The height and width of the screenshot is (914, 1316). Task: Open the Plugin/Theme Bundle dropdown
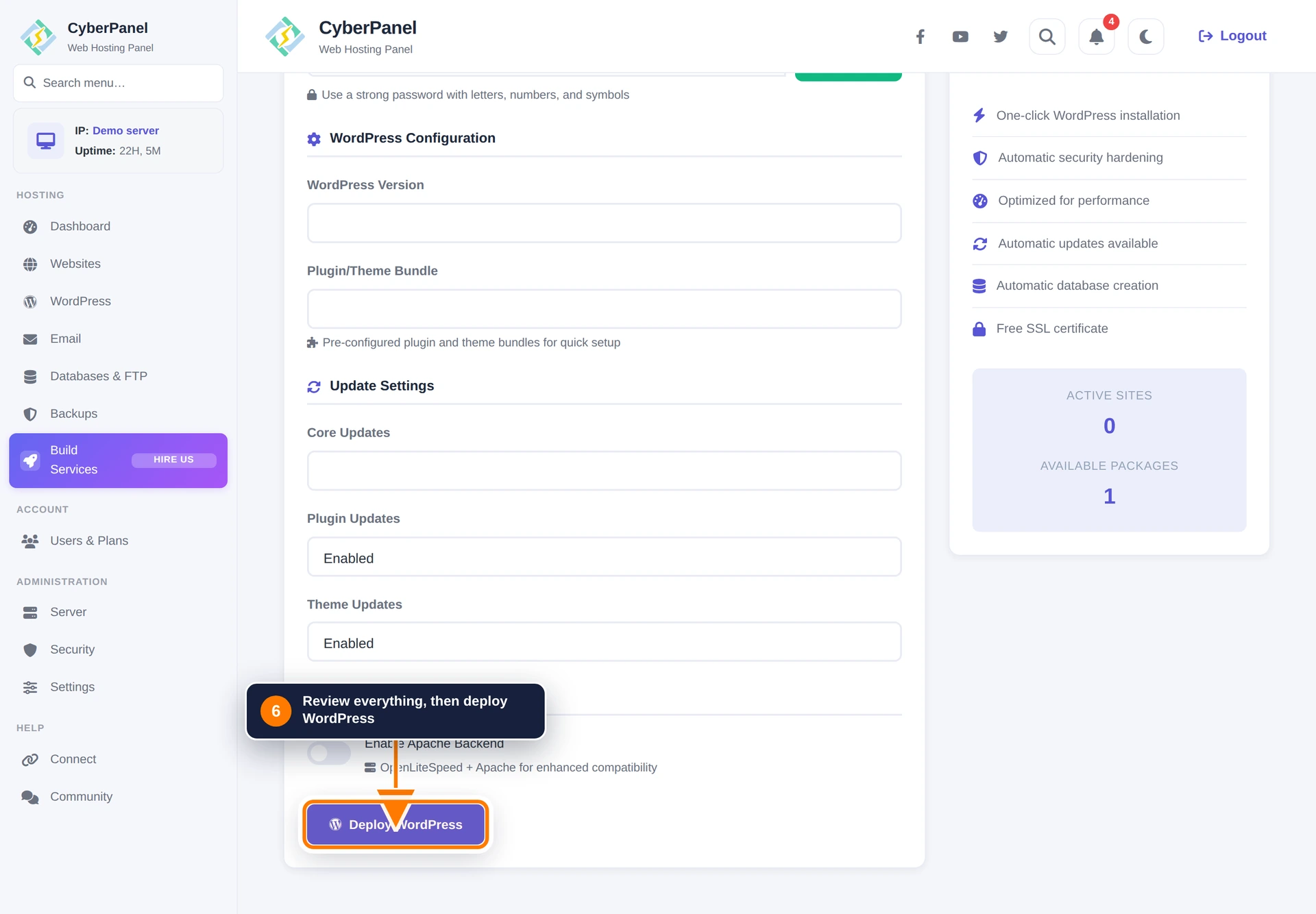click(604, 309)
